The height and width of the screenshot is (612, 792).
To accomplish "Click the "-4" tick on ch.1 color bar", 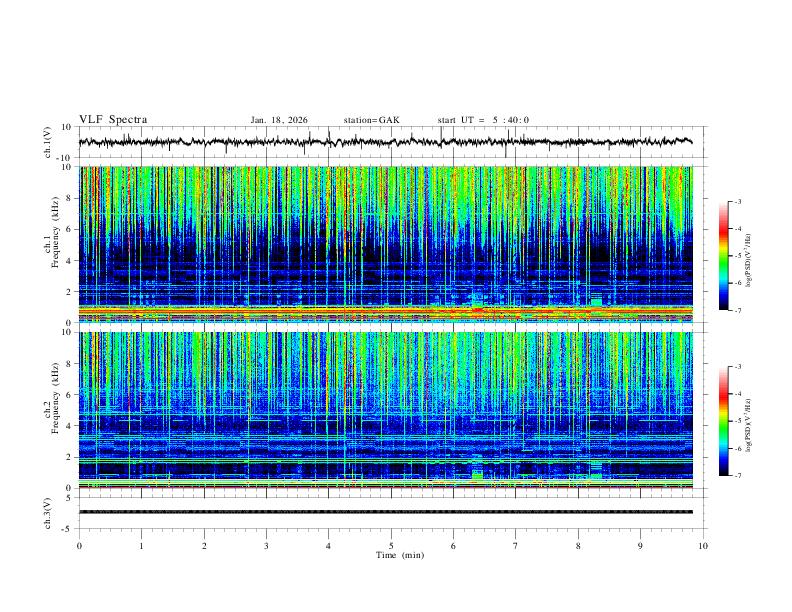I will tap(737, 229).
